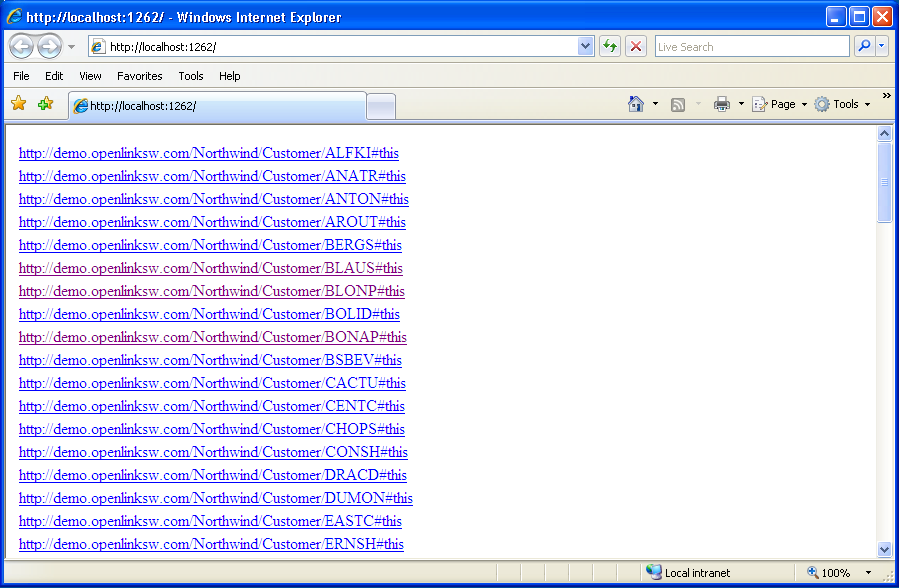
Task: Click the vertical scrollbar down arrow
Action: (884, 549)
